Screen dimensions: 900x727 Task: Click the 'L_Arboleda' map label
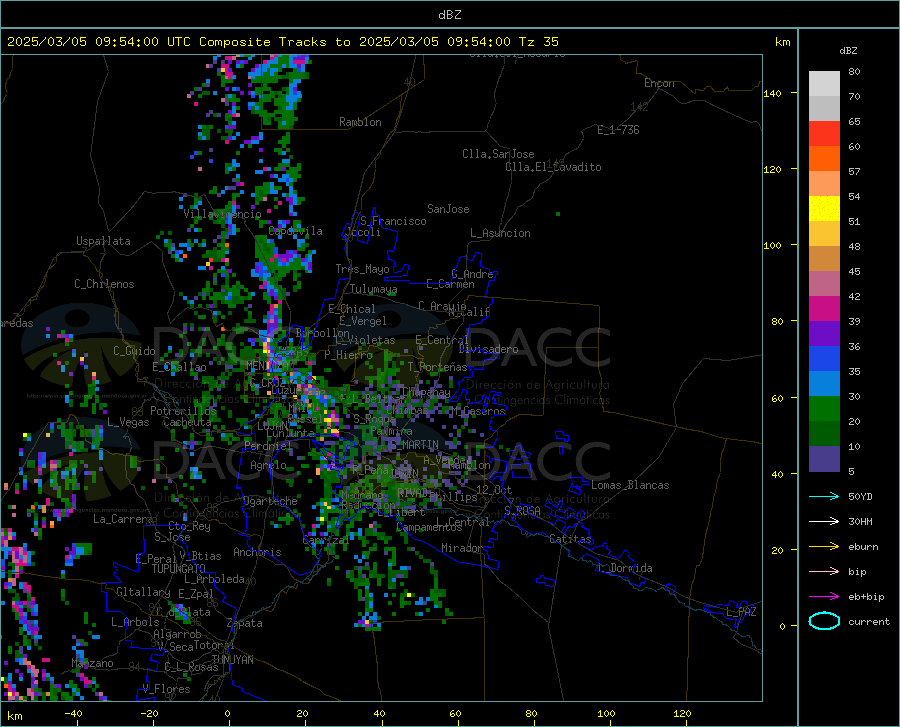214,579
